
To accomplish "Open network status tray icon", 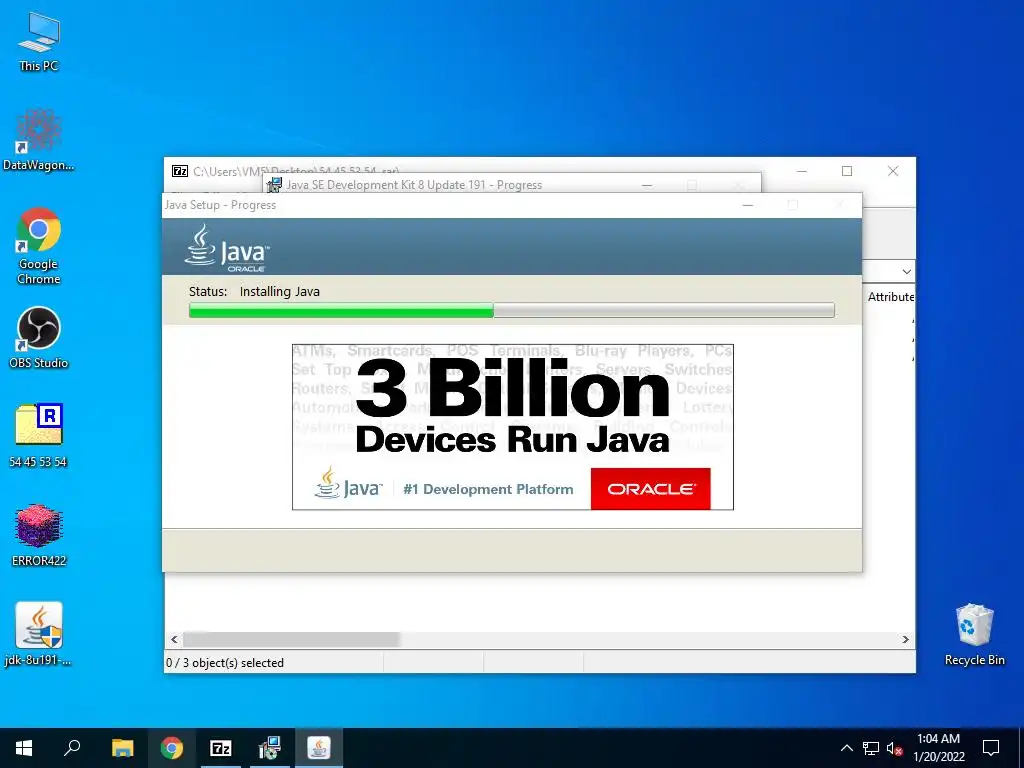I will click(871, 748).
